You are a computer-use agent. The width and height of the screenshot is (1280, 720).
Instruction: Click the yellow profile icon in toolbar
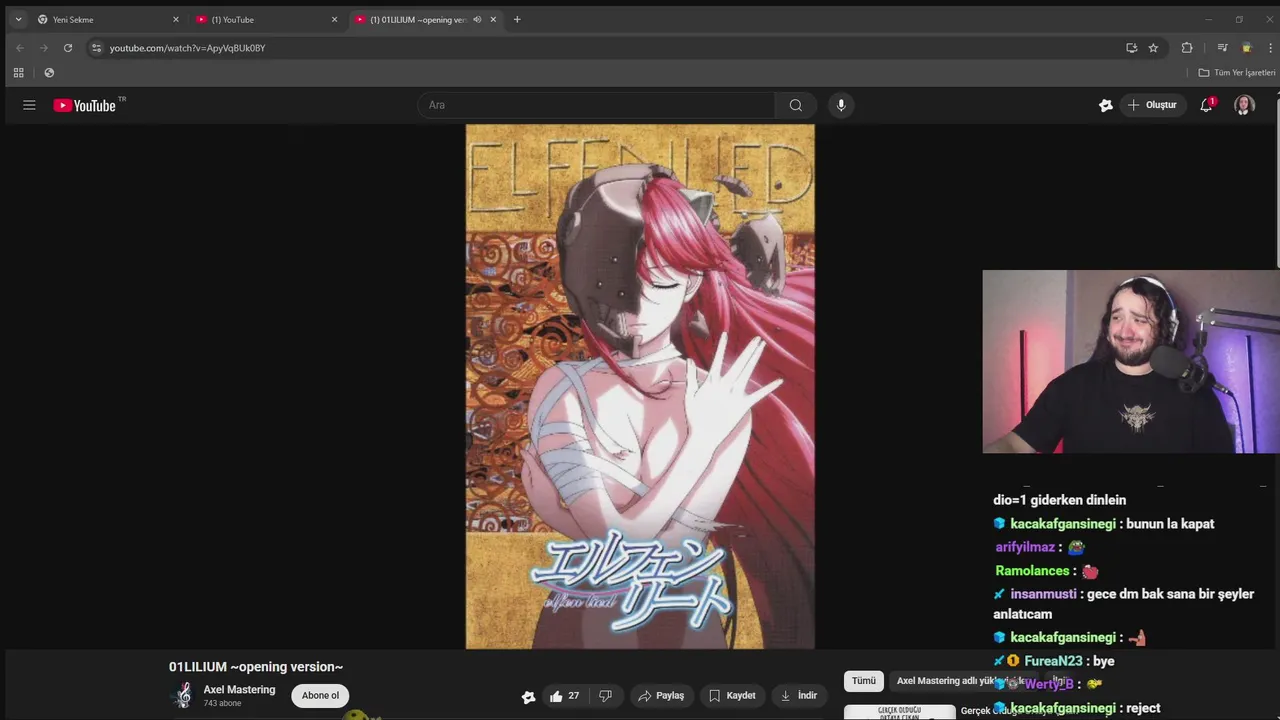pos(1246,48)
